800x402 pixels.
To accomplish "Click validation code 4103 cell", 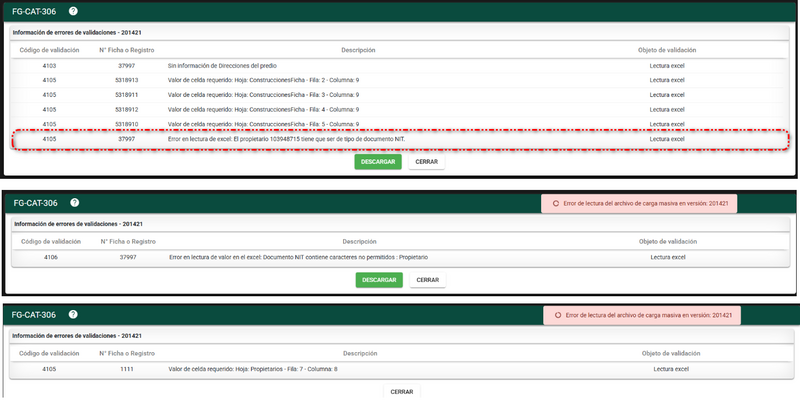I will point(49,66).
